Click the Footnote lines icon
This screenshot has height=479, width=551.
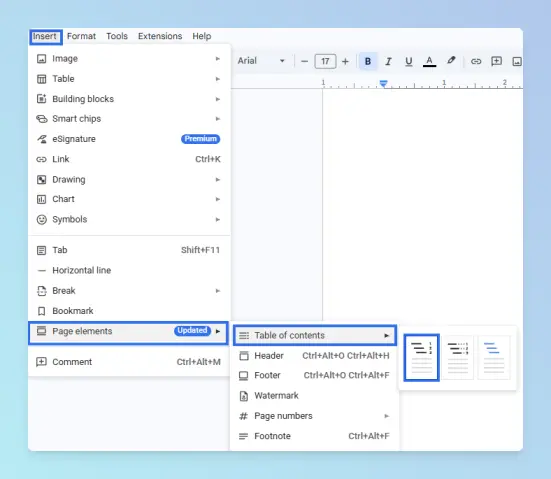pyautogui.click(x=244, y=436)
